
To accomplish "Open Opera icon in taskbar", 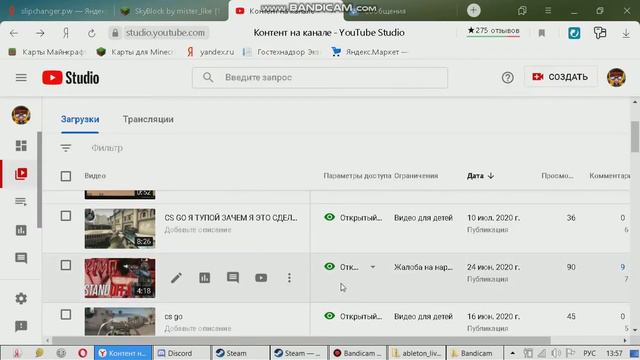I will click(82, 353).
